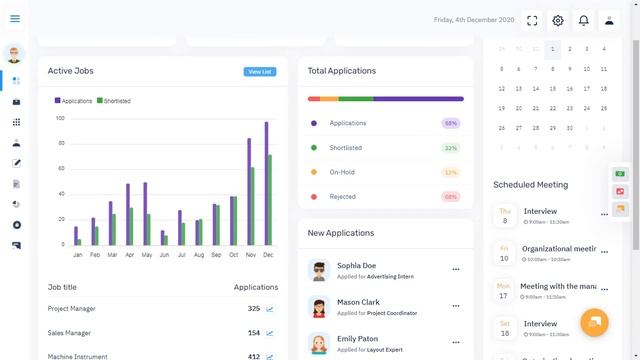Viewport: 640px width, 360px height.
Task: Click the orange icon in the side panel
Action: click(x=620, y=209)
